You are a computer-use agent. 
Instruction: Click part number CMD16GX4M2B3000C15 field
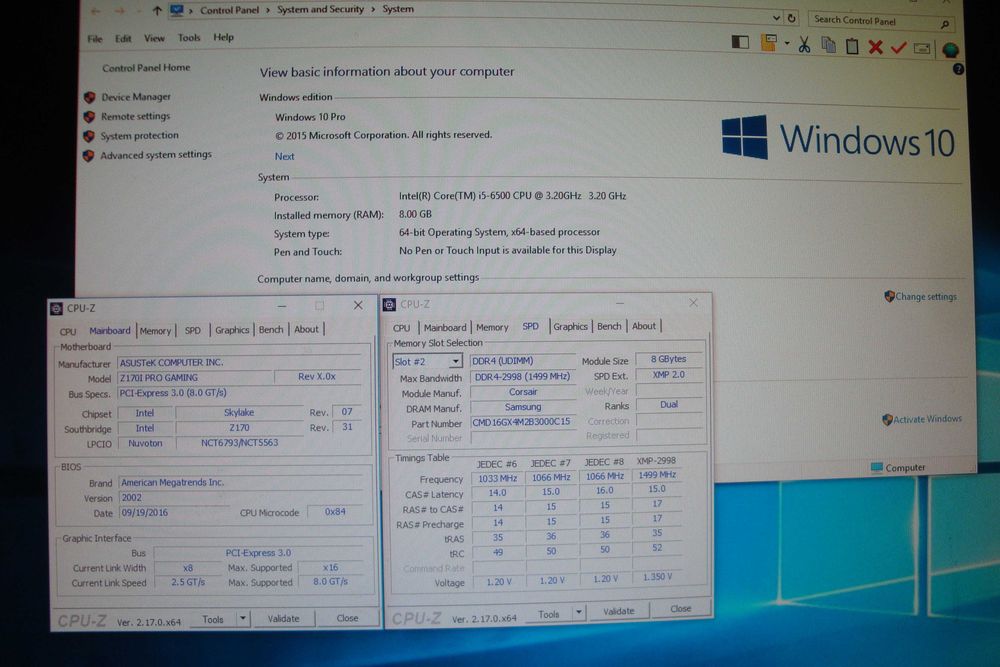point(522,422)
